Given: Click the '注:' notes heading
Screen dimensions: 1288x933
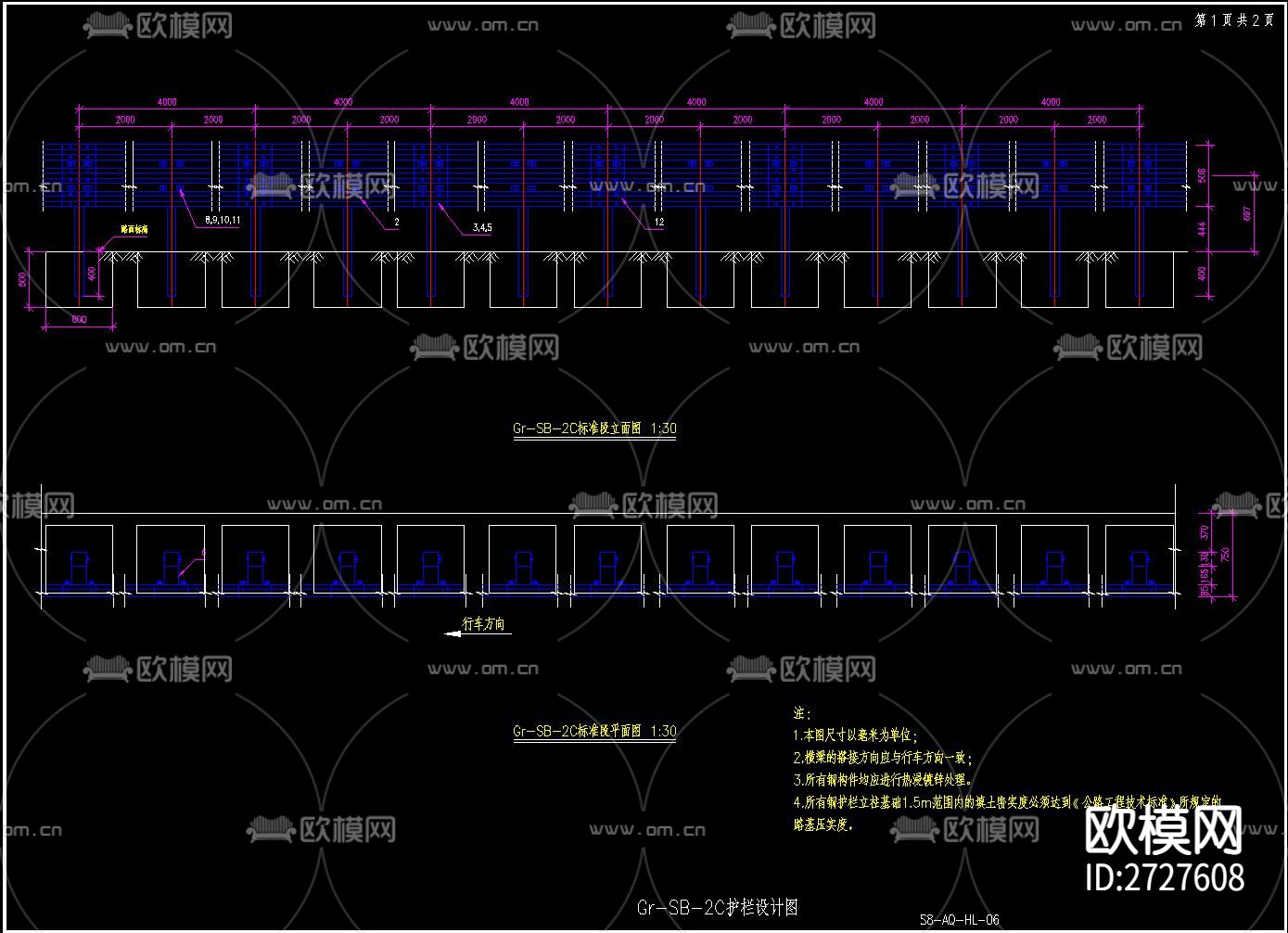Looking at the screenshot, I should coord(802,713).
